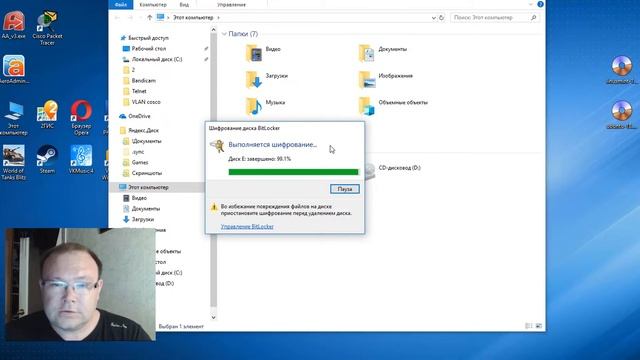Open the 2ГИС desktop shortcut
Image resolution: width=640 pixels, height=360 pixels.
pos(47,115)
